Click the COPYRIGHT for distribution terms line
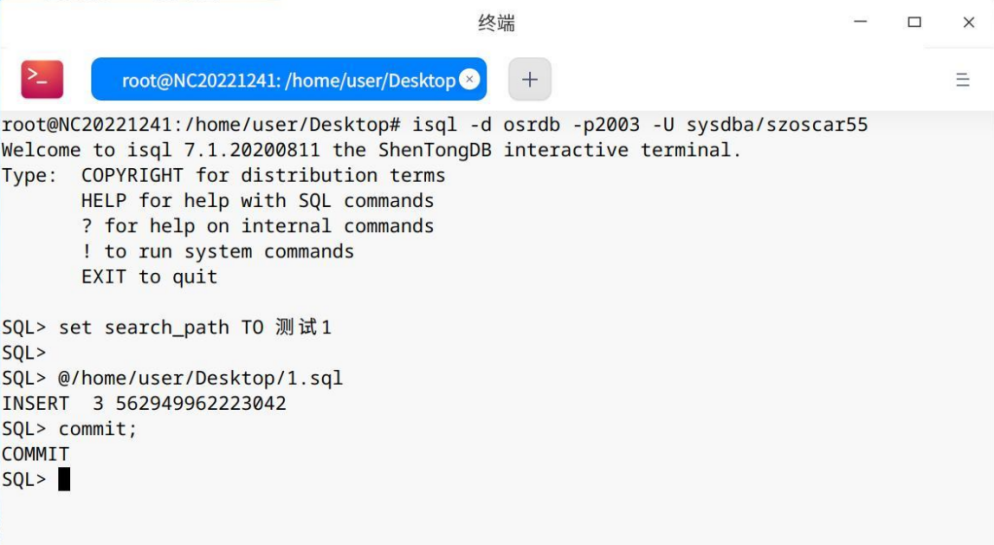994x545 pixels. (262, 175)
